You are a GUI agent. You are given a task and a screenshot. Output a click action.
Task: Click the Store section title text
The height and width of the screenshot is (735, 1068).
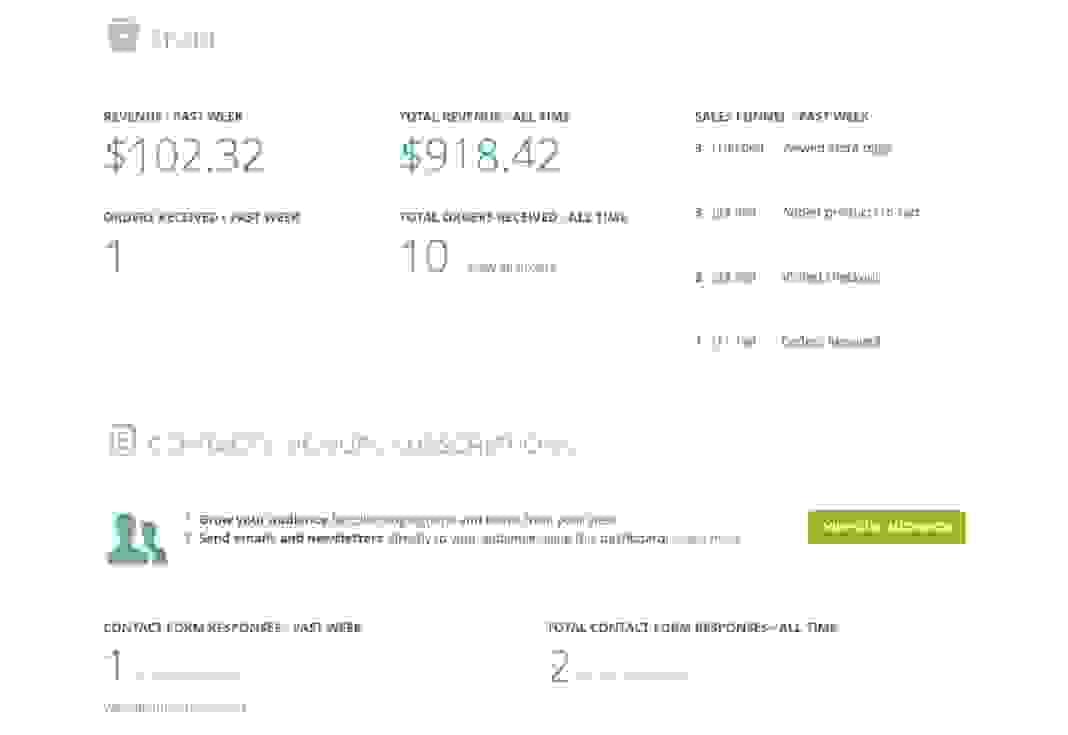point(183,39)
